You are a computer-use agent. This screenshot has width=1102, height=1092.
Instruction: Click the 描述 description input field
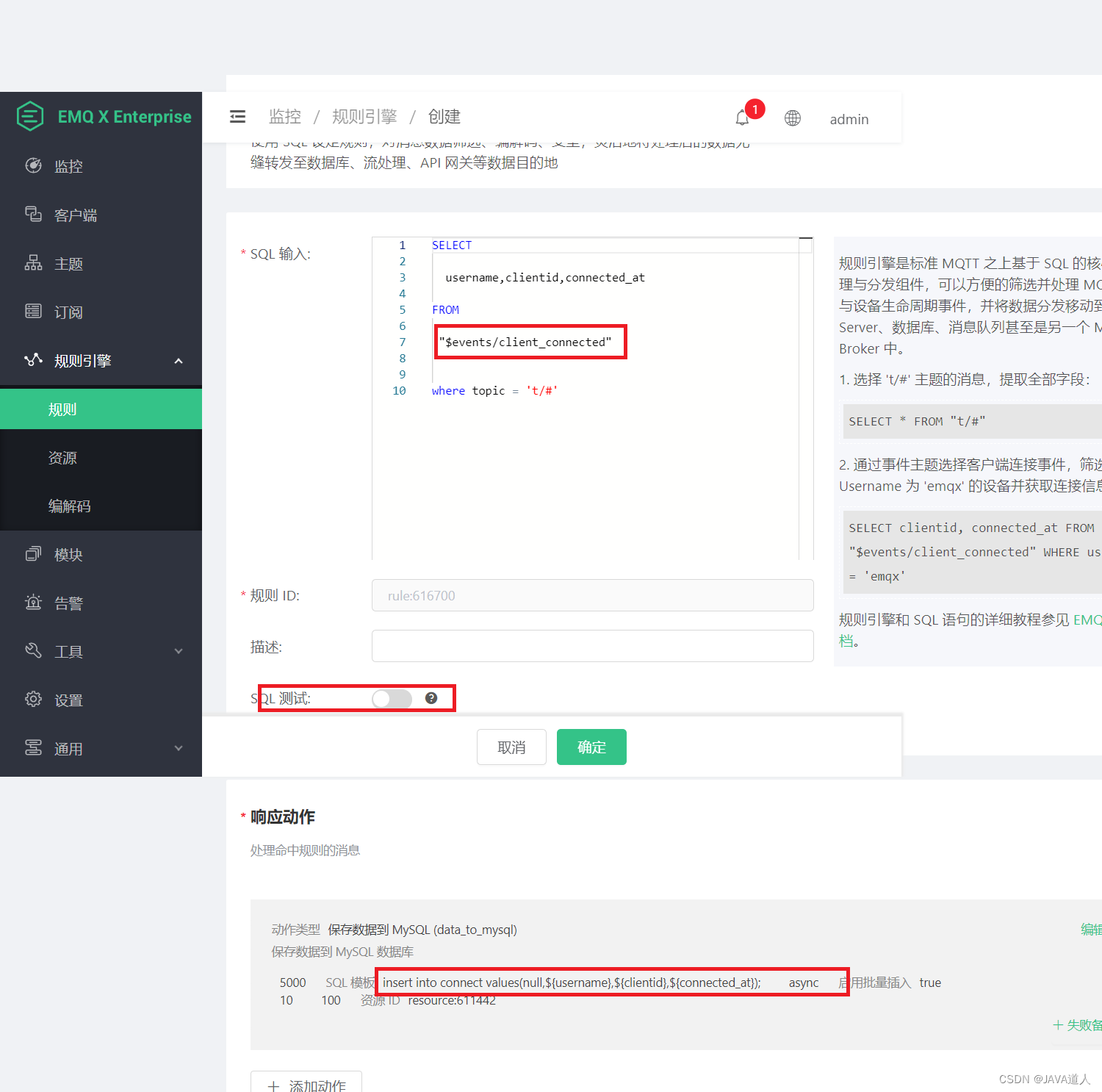tap(592, 646)
